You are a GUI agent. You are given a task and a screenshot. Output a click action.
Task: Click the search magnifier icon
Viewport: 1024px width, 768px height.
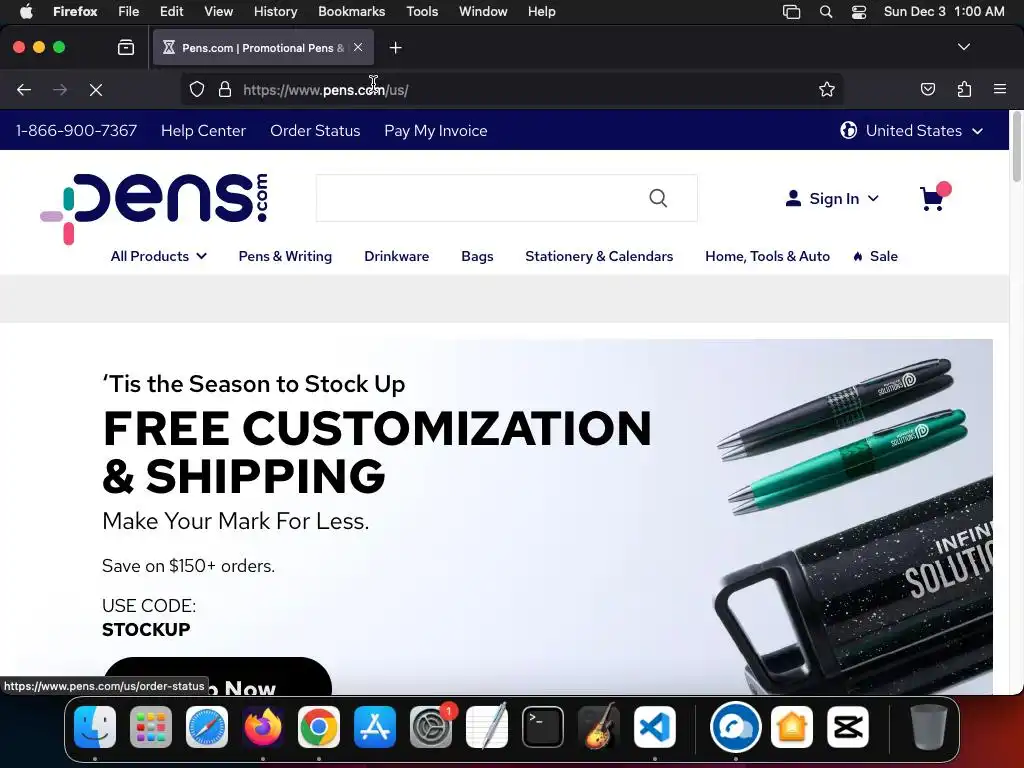click(x=658, y=198)
